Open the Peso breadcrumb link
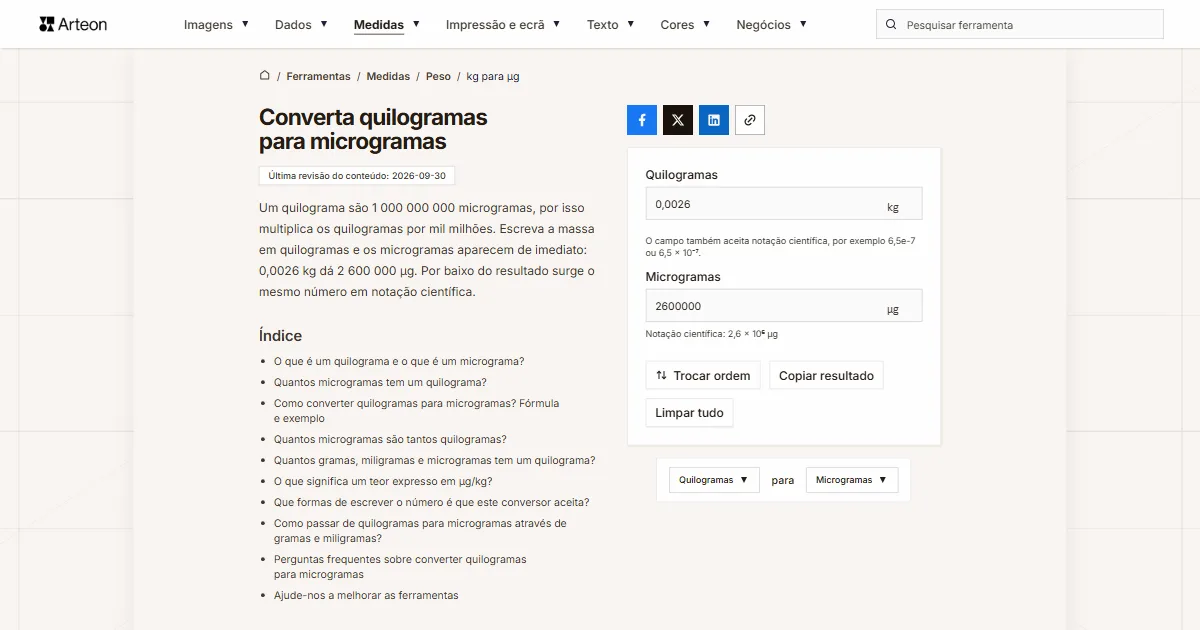Image resolution: width=1200 pixels, height=630 pixels. (438, 76)
